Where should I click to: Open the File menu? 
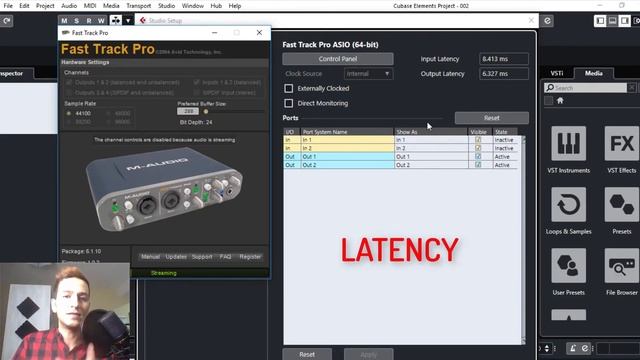point(8,6)
